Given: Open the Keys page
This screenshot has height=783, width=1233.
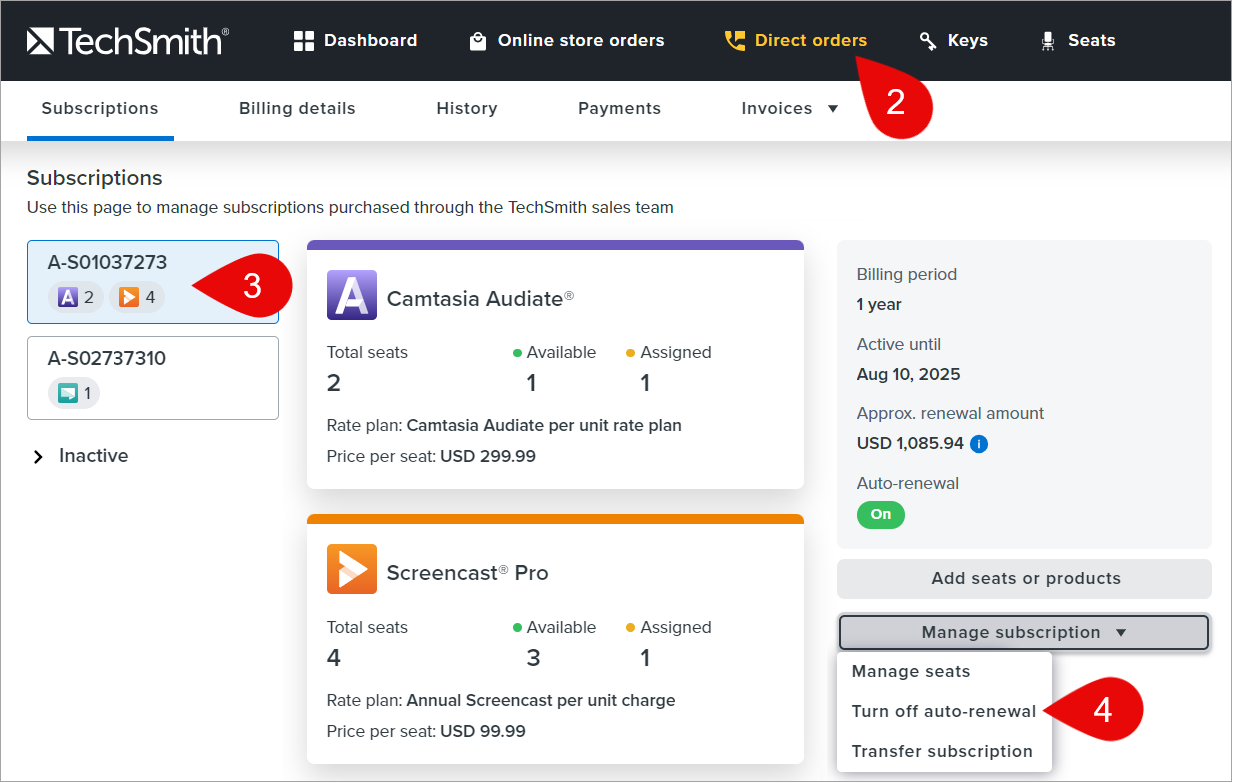Looking at the screenshot, I should click(953, 41).
